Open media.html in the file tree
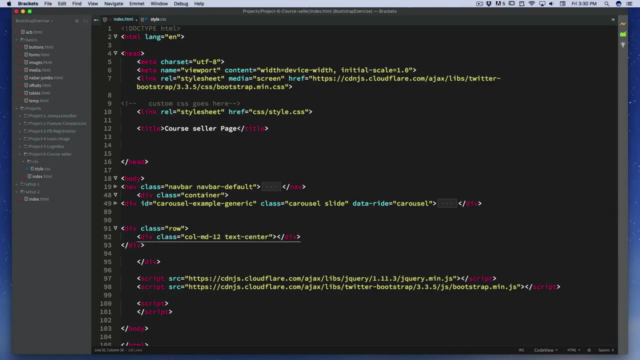 [40, 70]
